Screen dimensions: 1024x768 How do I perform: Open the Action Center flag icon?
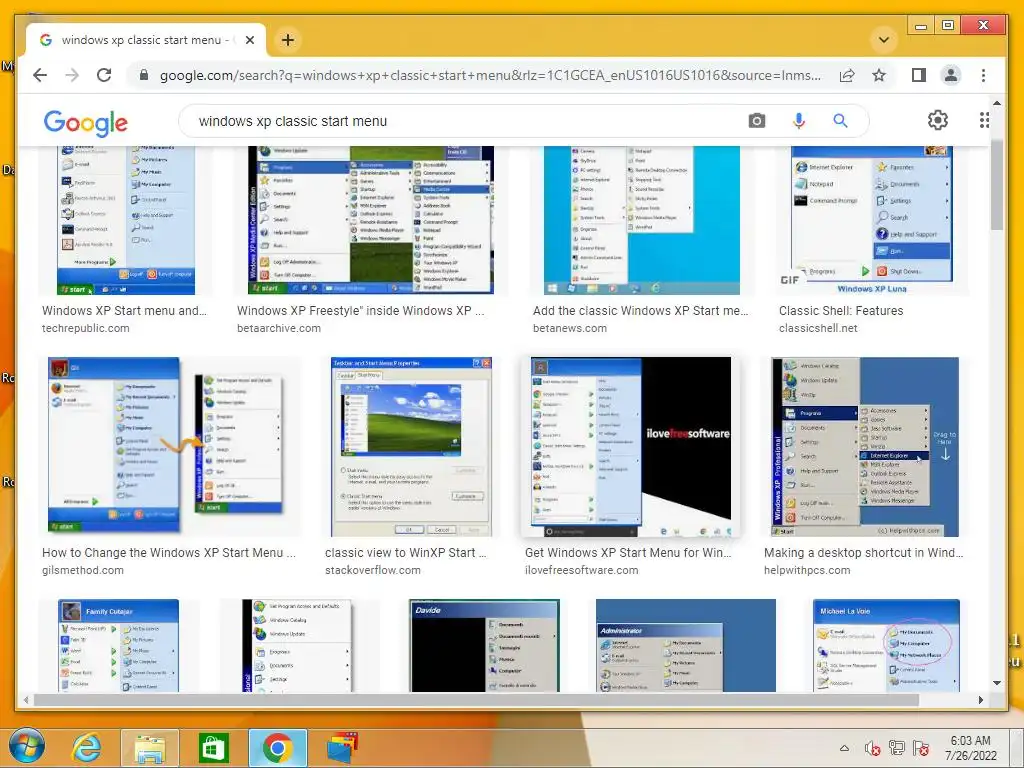(921, 748)
